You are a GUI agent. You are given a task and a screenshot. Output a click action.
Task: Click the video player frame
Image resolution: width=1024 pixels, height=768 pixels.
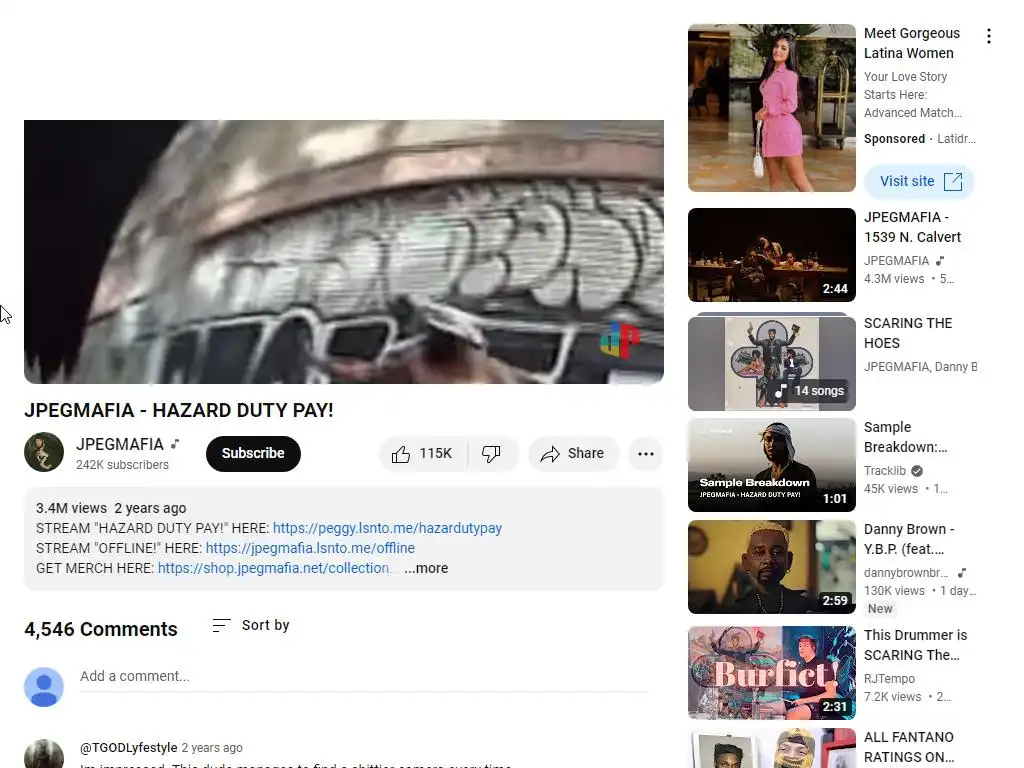(344, 251)
